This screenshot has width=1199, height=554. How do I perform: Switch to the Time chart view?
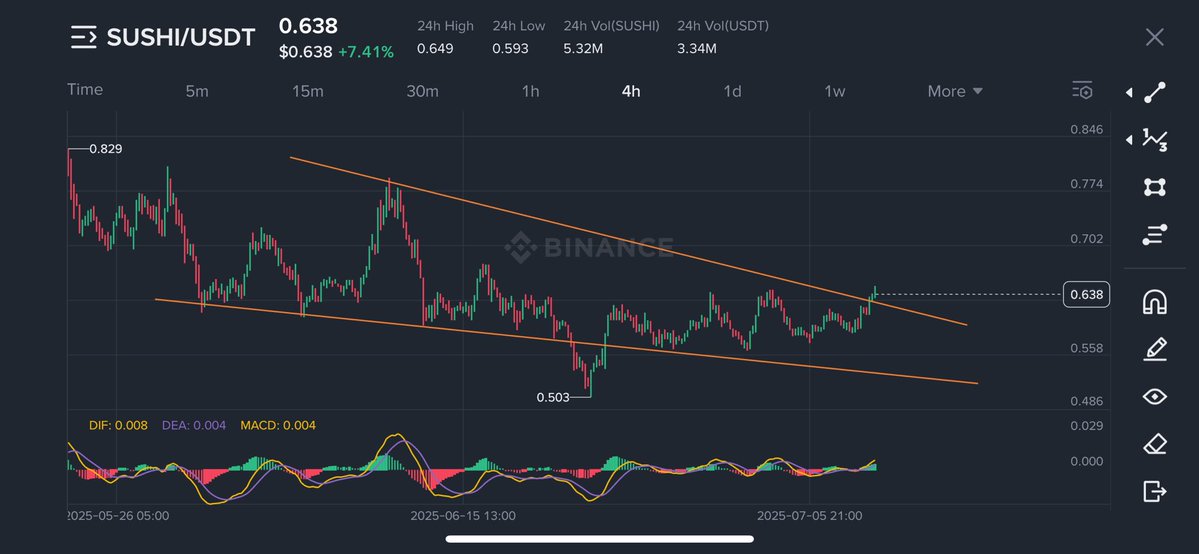pos(85,90)
